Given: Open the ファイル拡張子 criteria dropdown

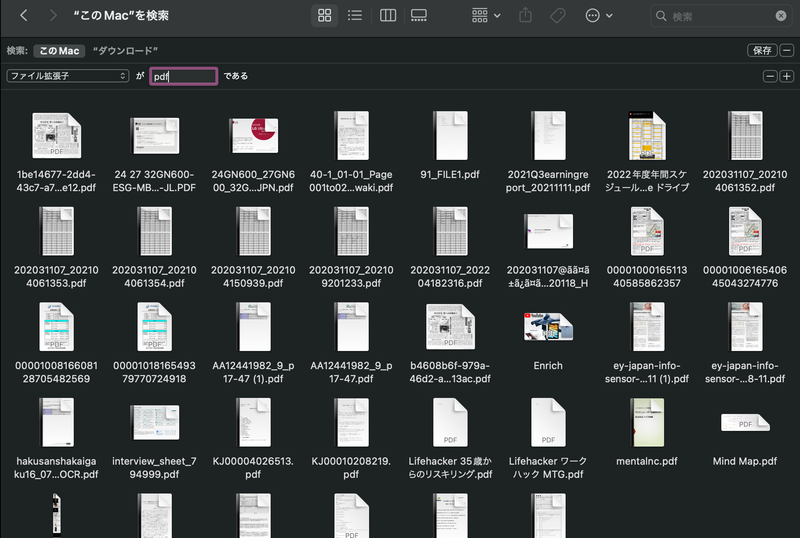Looking at the screenshot, I should tap(68, 76).
